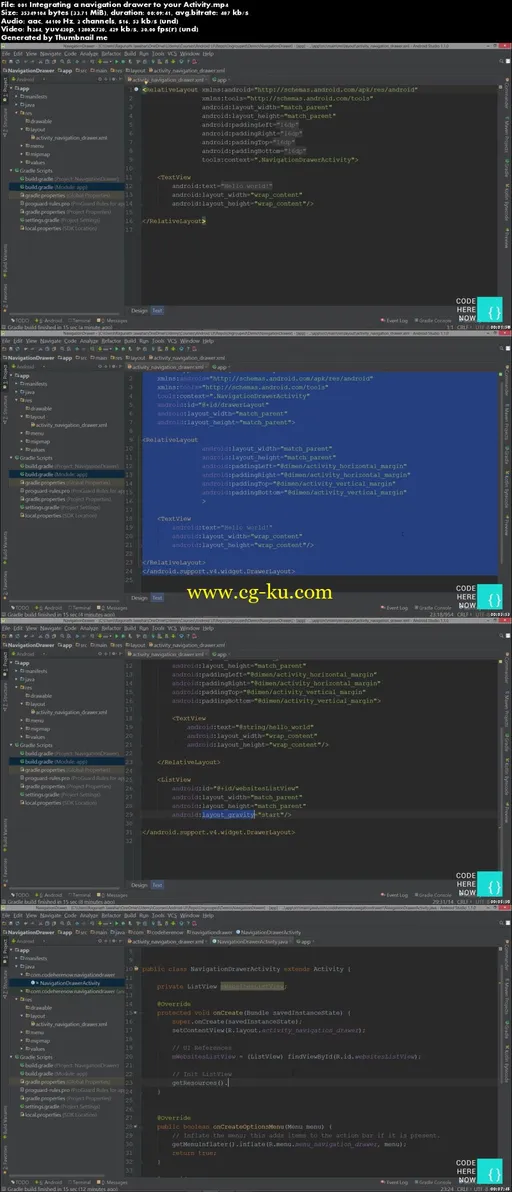This screenshot has width=512, height=1192.
Task: Collapse the res folder in second thumbnail
Action: pos(17,401)
